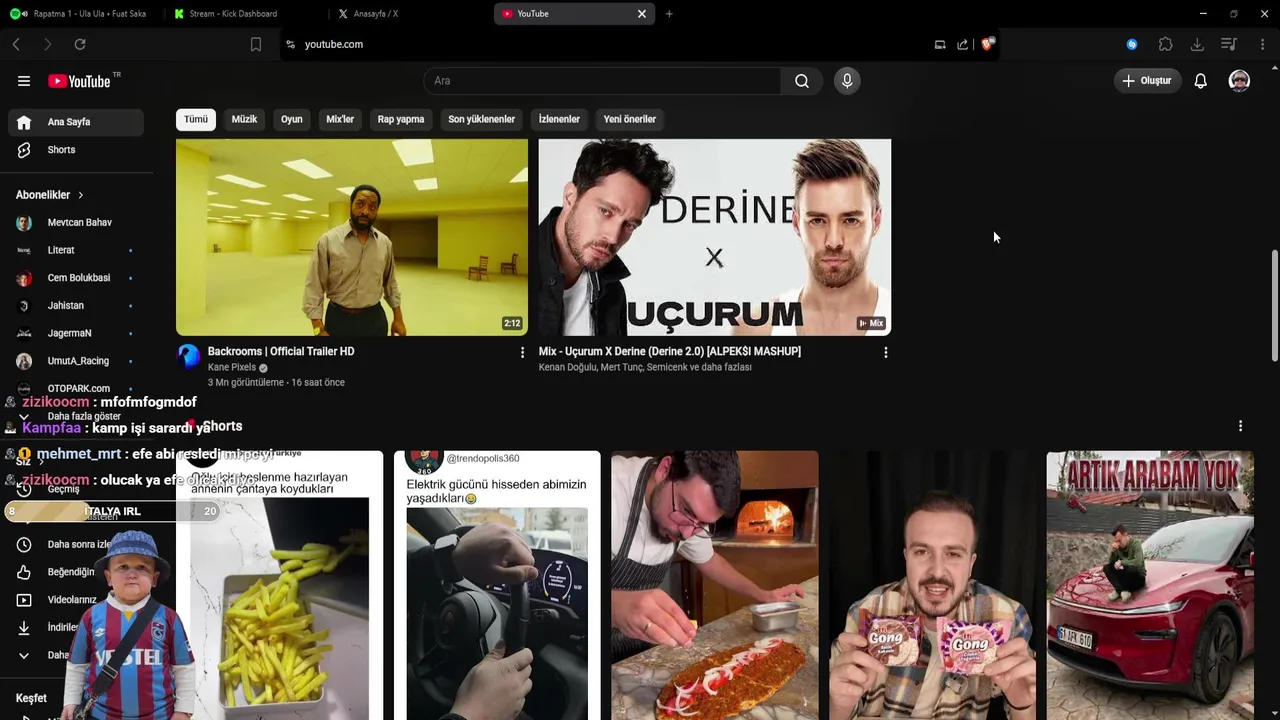Select the Tümü filter chip
The image size is (1280, 720).
(x=196, y=119)
